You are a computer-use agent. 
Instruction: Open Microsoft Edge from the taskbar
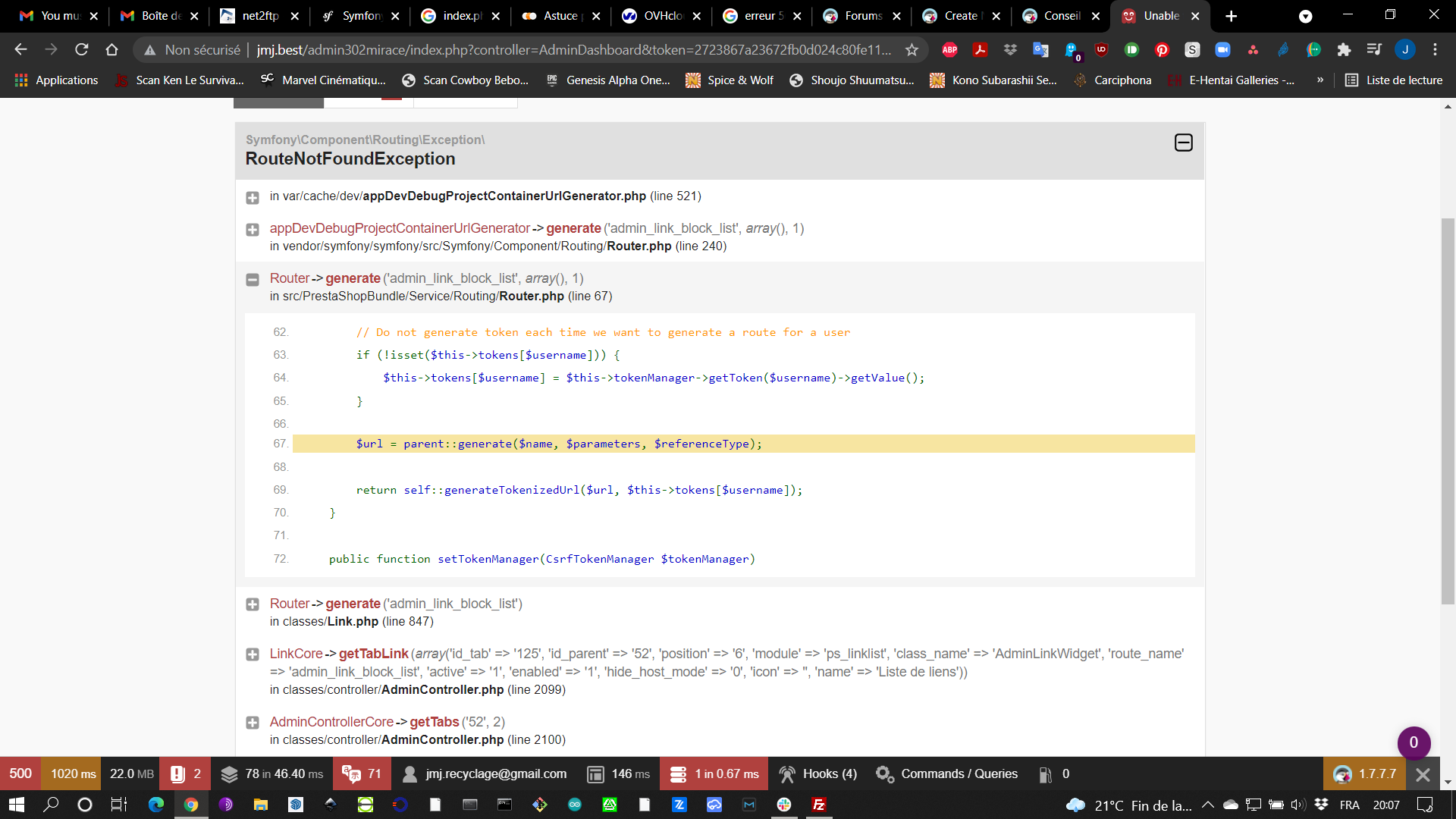click(x=155, y=805)
